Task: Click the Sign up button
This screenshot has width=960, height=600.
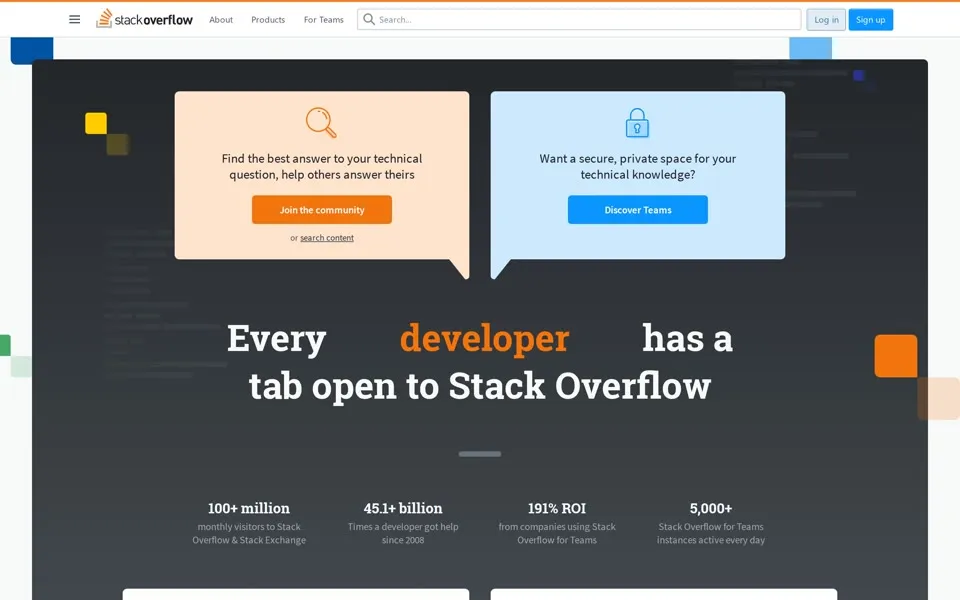Action: coord(871,20)
